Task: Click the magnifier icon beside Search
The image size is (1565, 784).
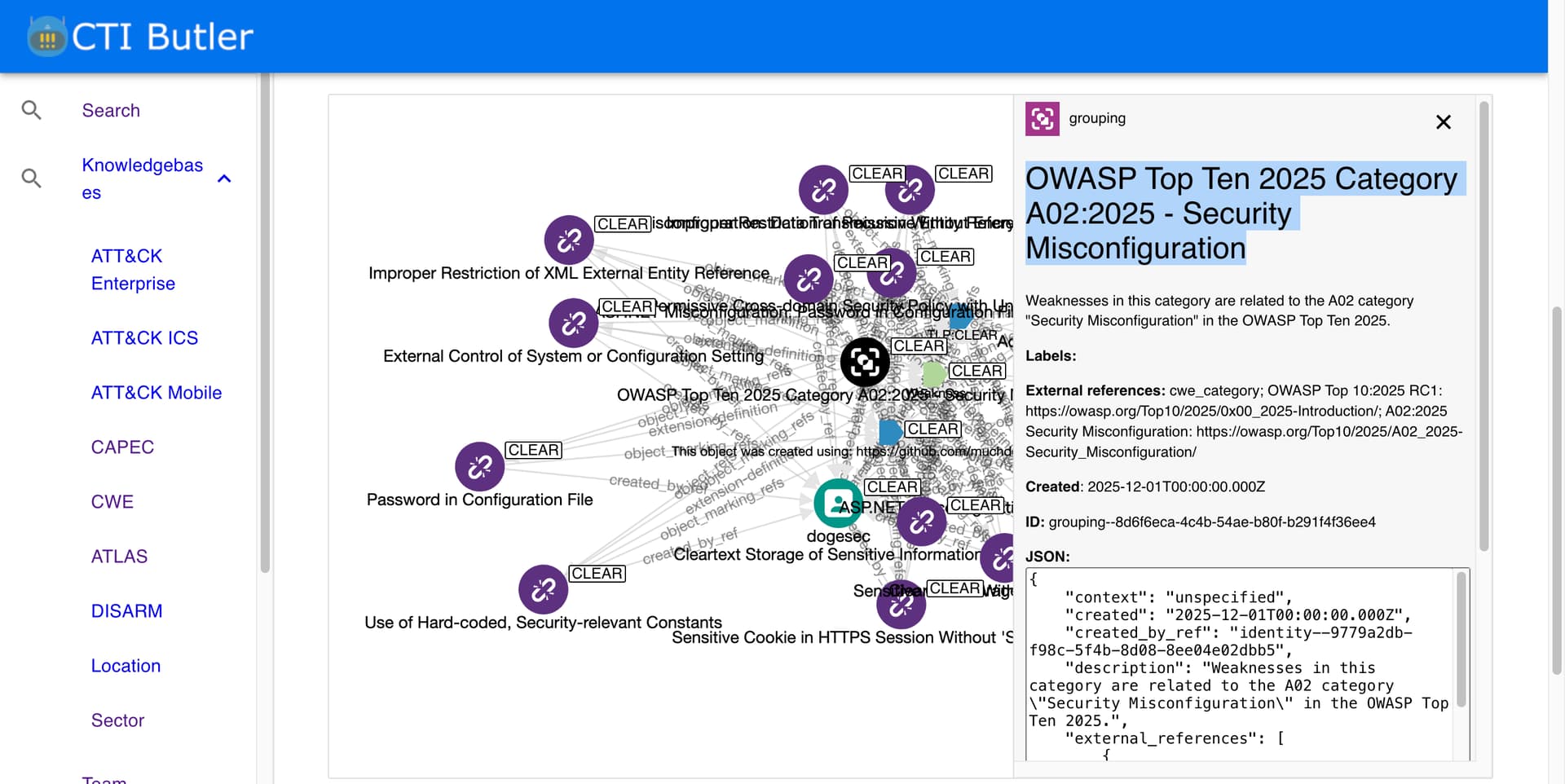Action: pyautogui.click(x=31, y=110)
